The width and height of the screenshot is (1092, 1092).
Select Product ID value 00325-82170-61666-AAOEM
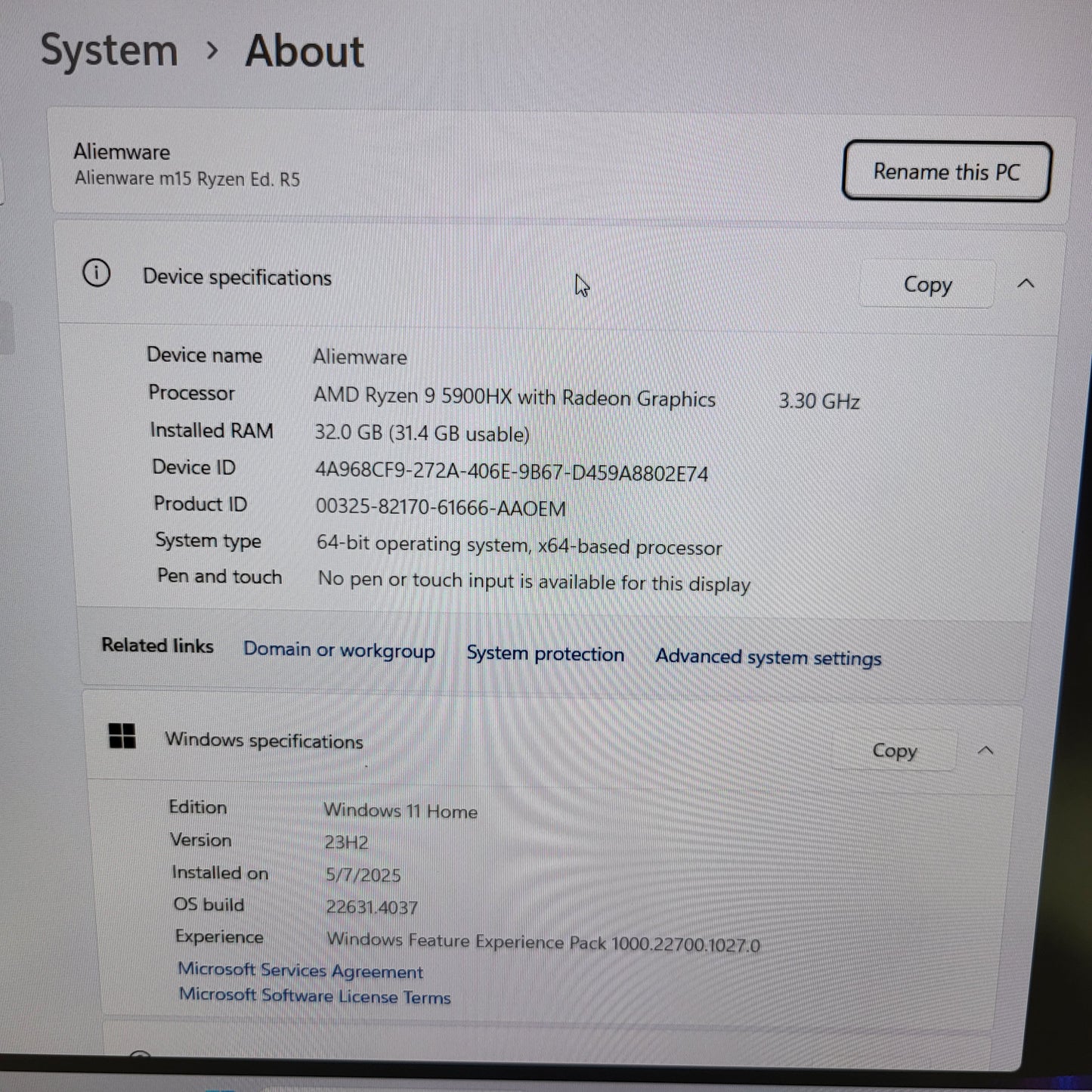coord(441,507)
